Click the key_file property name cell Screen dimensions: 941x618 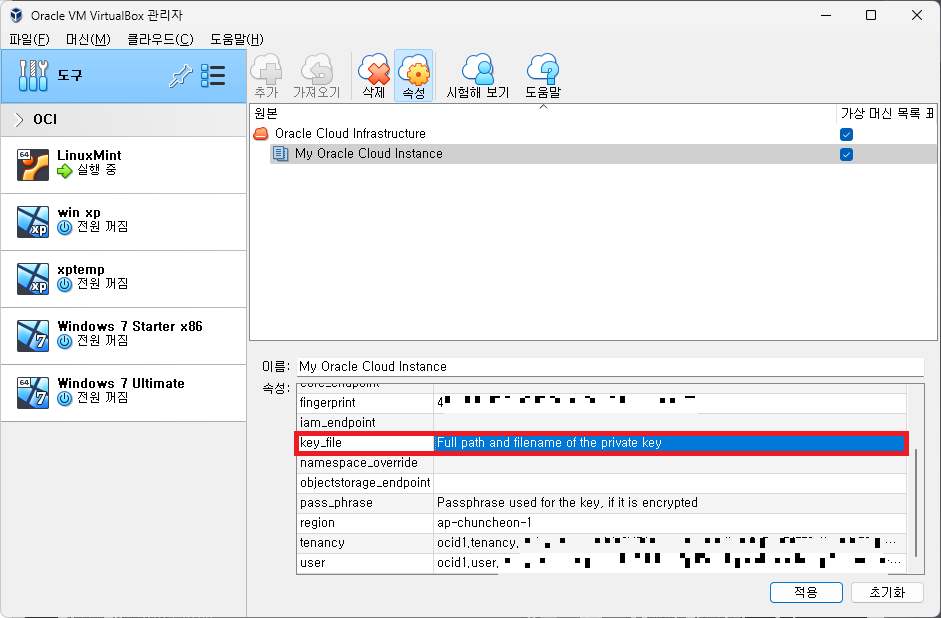pyautogui.click(x=365, y=443)
